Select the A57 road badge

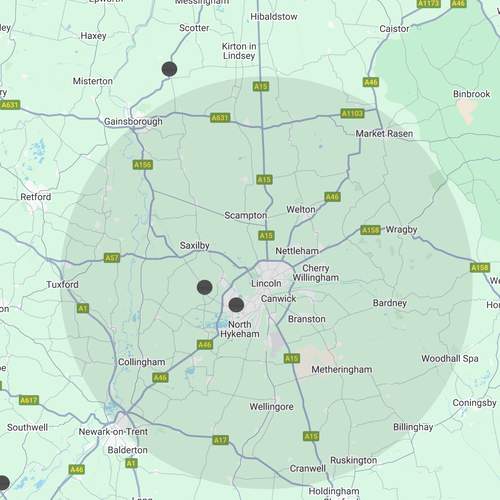click(112, 258)
